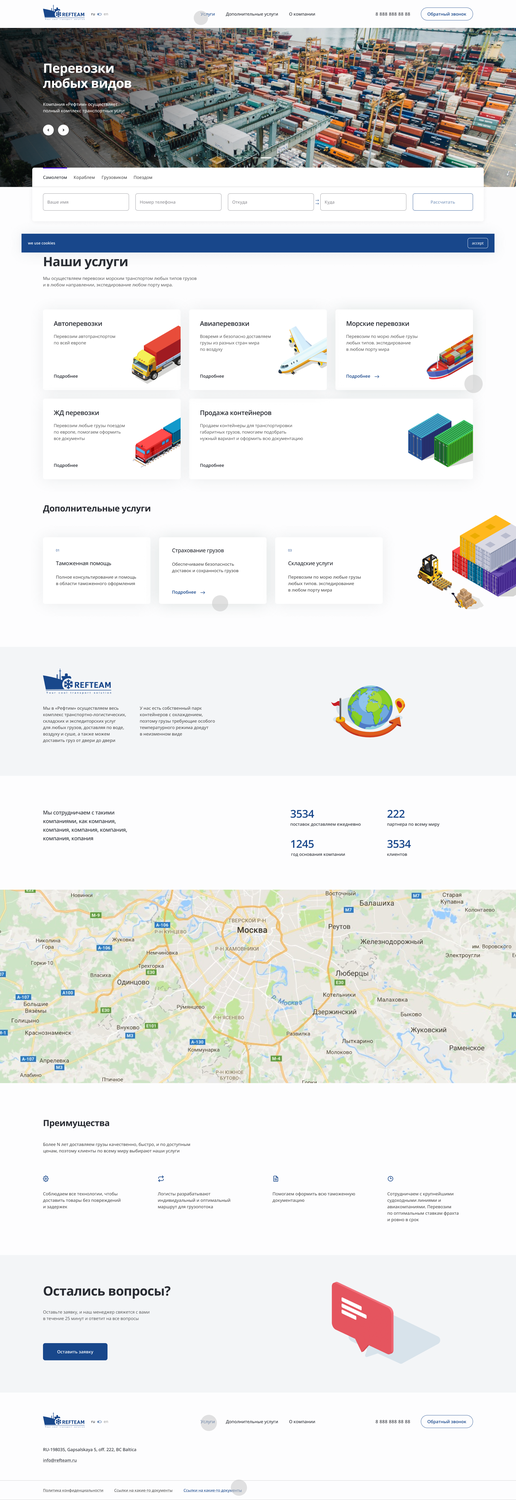Click the Рассчитать button

click(443, 202)
